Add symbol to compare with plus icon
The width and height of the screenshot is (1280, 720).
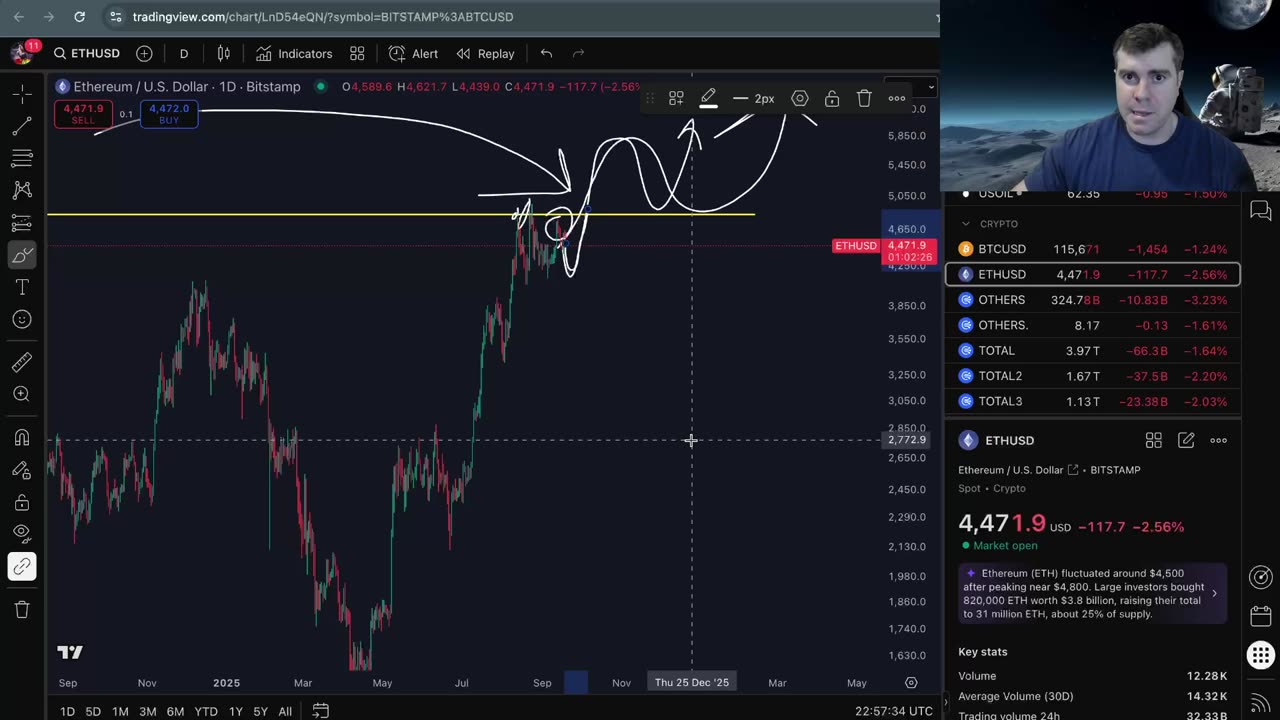pyautogui.click(x=144, y=54)
